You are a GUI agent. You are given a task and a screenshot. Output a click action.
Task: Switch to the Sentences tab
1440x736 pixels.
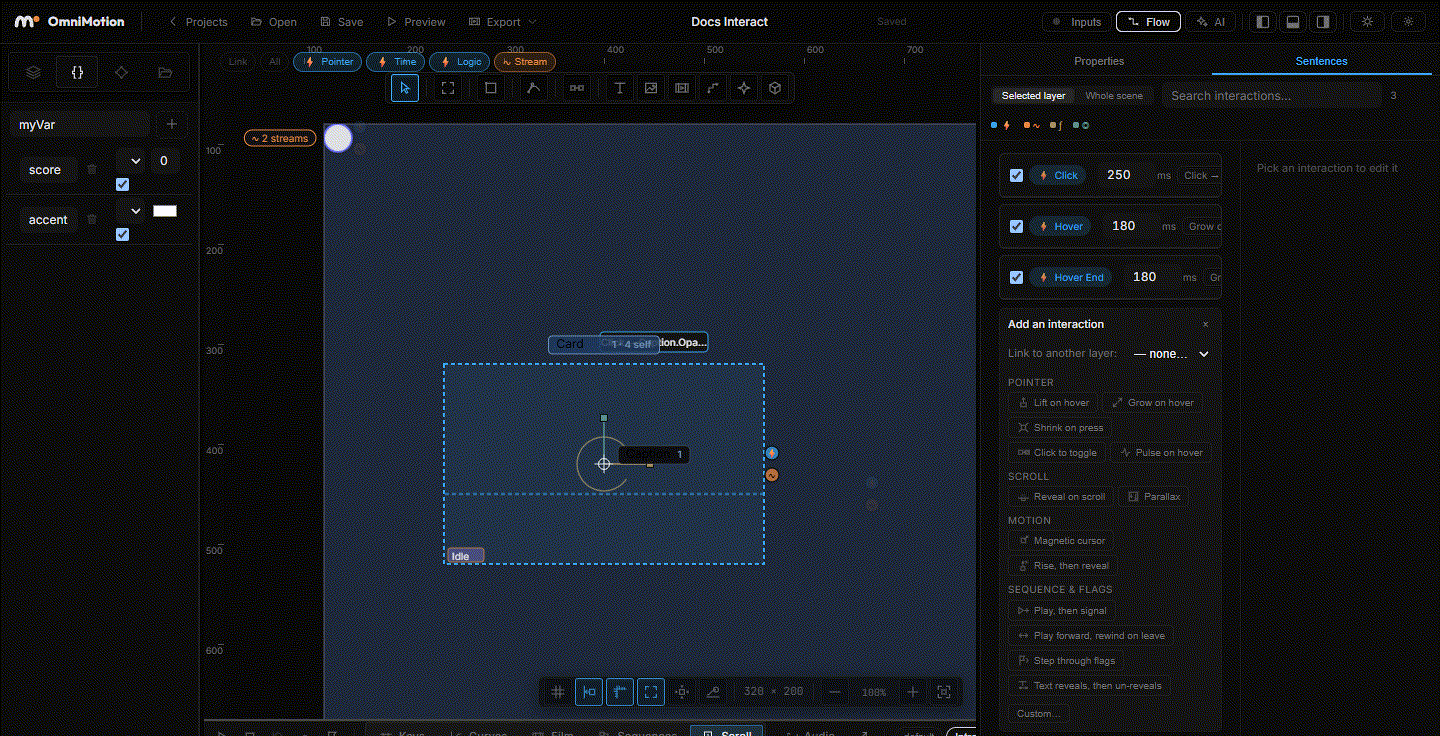click(x=1322, y=61)
